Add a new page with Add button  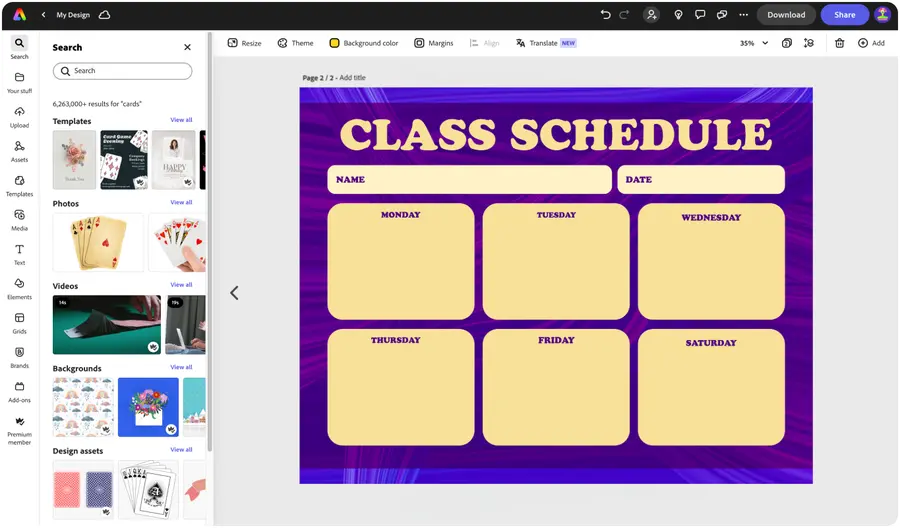pos(871,43)
